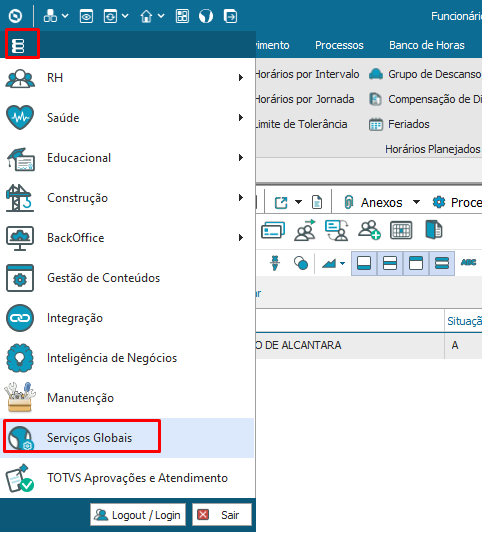
Task: Click the Integração link icon
Action: point(20,318)
